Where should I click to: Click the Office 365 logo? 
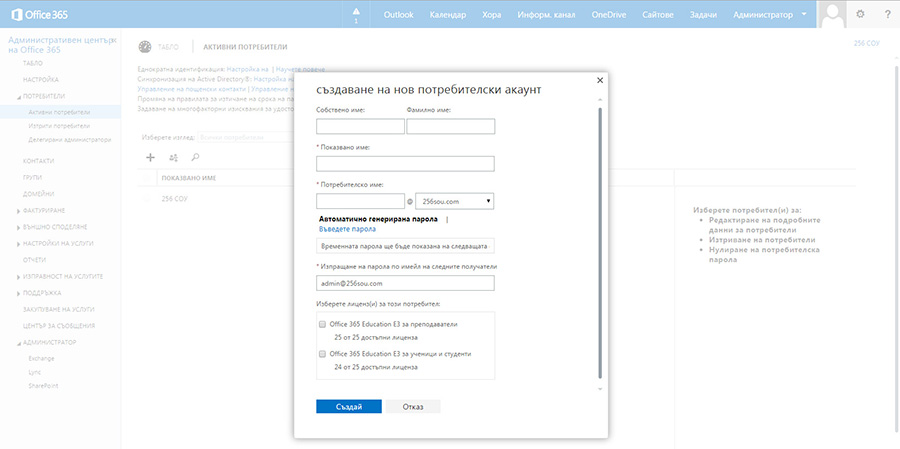40,14
